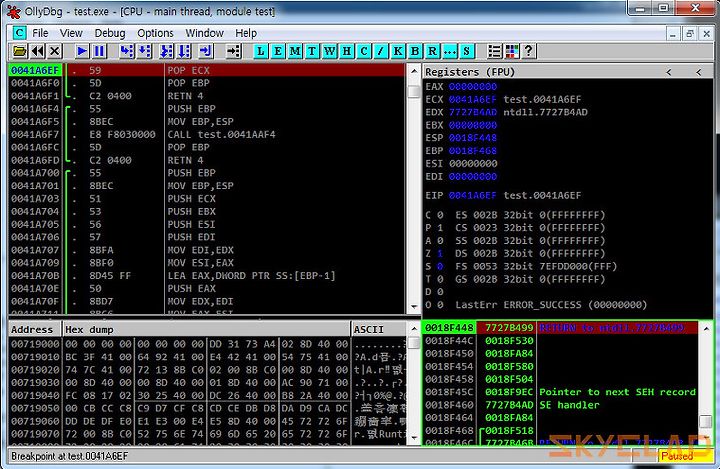This screenshot has height=469, width=720.
Task: Open Call stack with K button
Action: pos(398,51)
